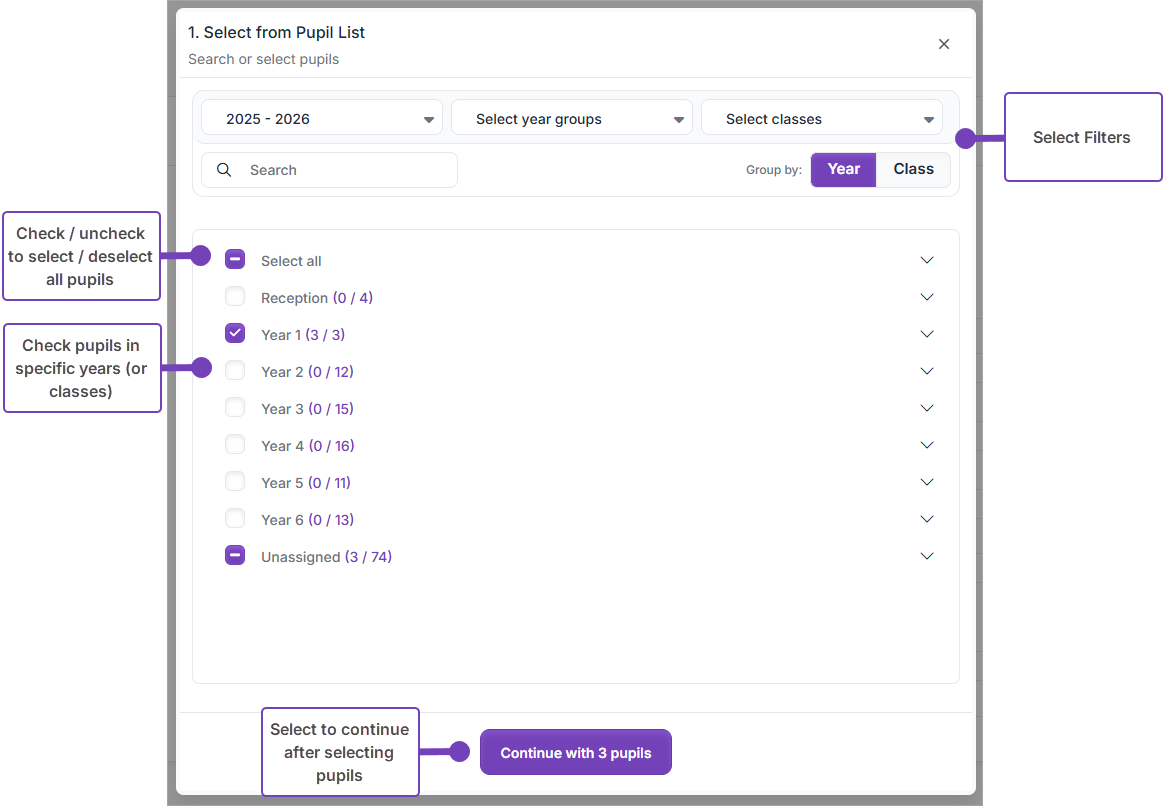Expand the Year 1 pupil list chevron

pyautogui.click(x=927, y=334)
